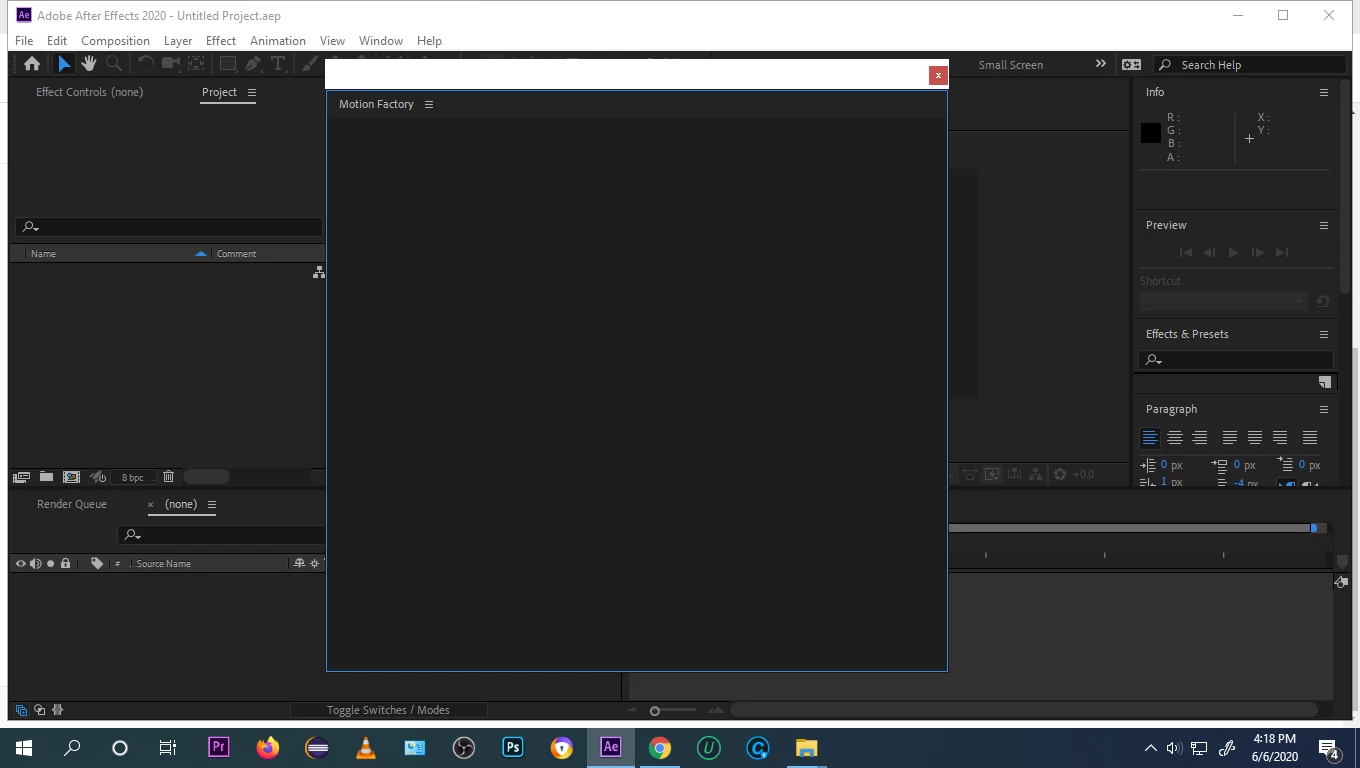Select the Zoom magnifier tool
Image resolution: width=1360 pixels, height=768 pixels.
point(114,64)
